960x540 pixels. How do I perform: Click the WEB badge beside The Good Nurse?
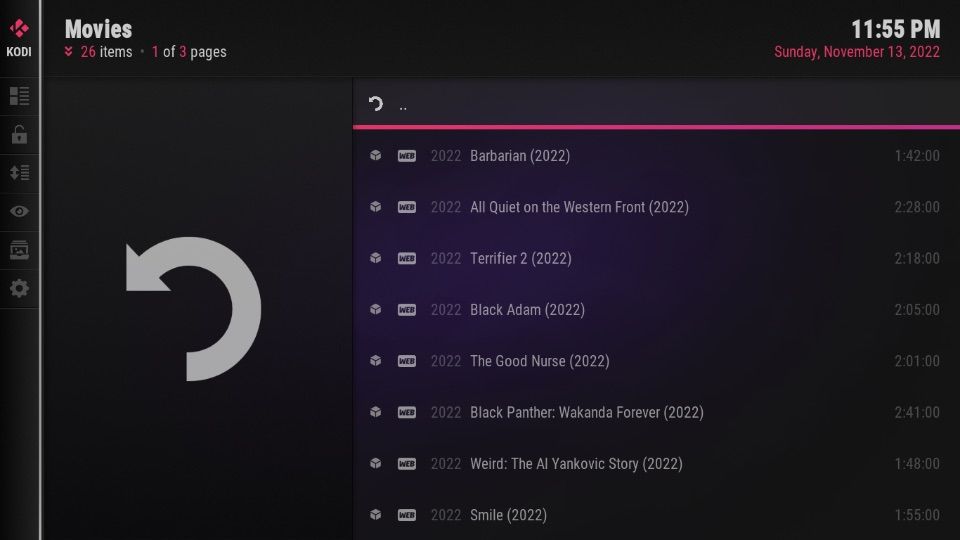click(x=407, y=361)
